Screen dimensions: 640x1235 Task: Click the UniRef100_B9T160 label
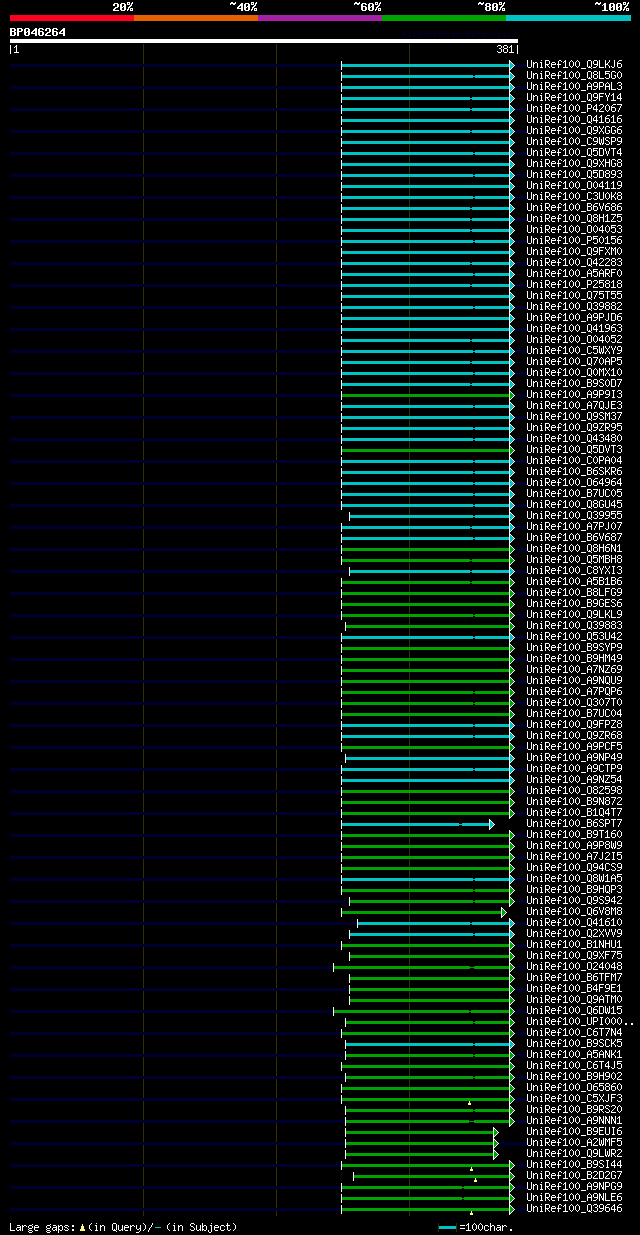pyautogui.click(x=576, y=834)
